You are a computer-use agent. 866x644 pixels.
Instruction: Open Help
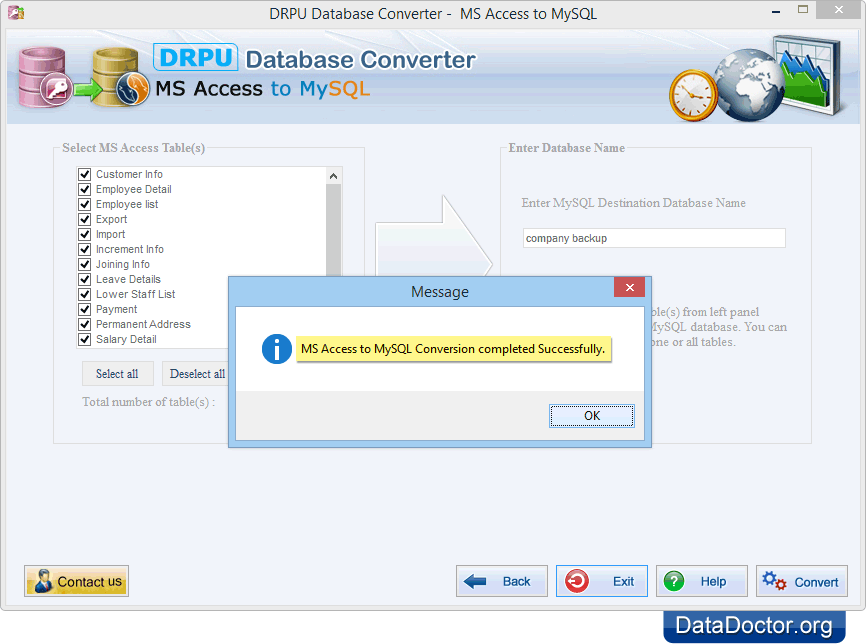coord(701,581)
